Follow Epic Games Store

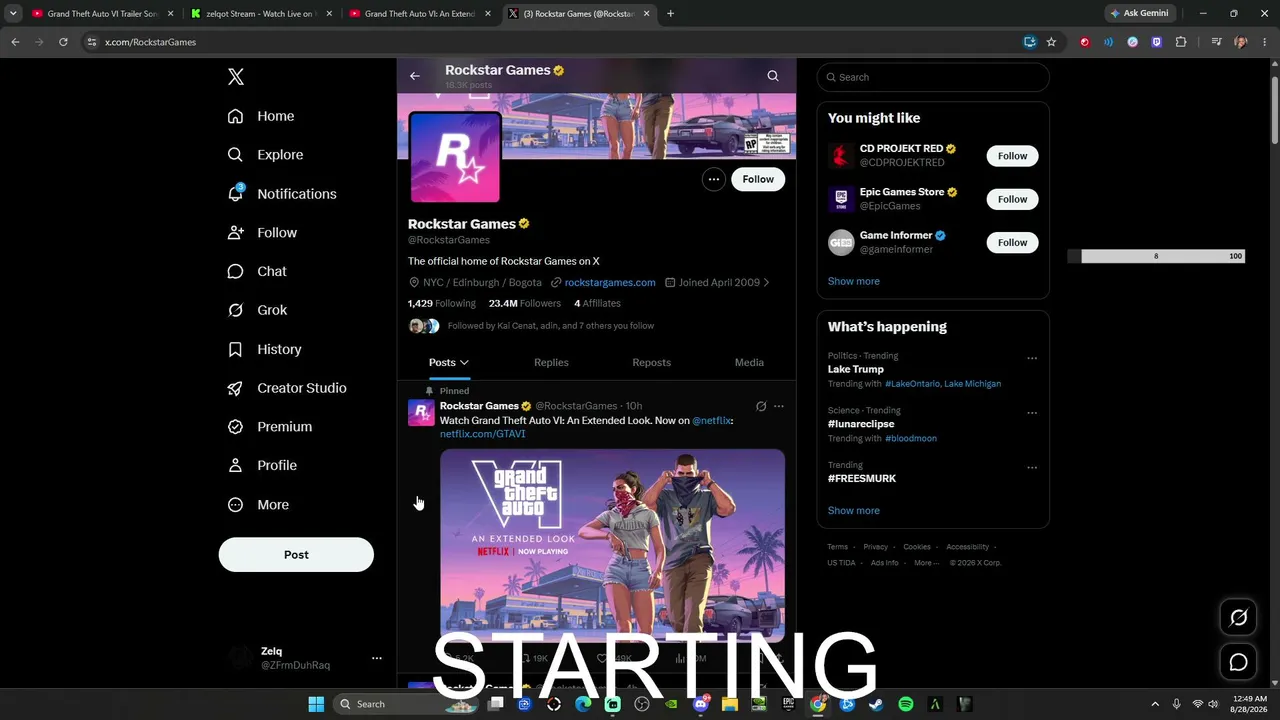1012,199
